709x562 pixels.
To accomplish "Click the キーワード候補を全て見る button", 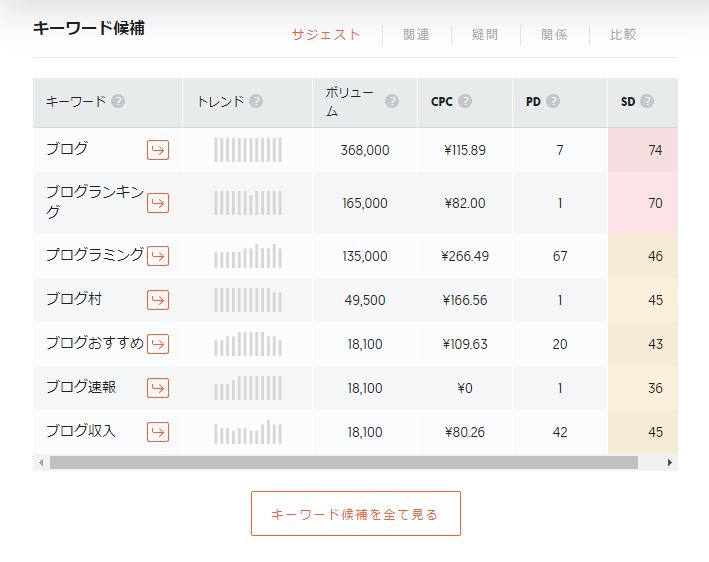I will click(x=355, y=514).
